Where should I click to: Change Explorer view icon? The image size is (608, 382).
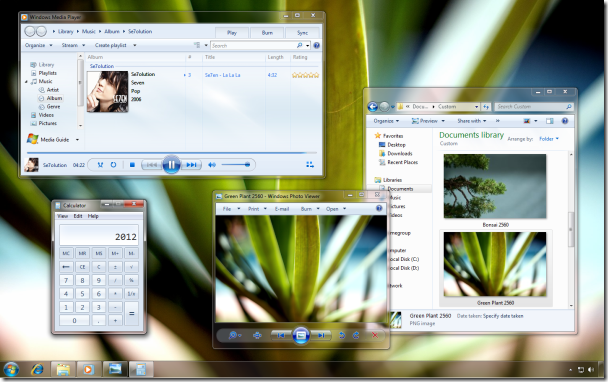tap(527, 121)
